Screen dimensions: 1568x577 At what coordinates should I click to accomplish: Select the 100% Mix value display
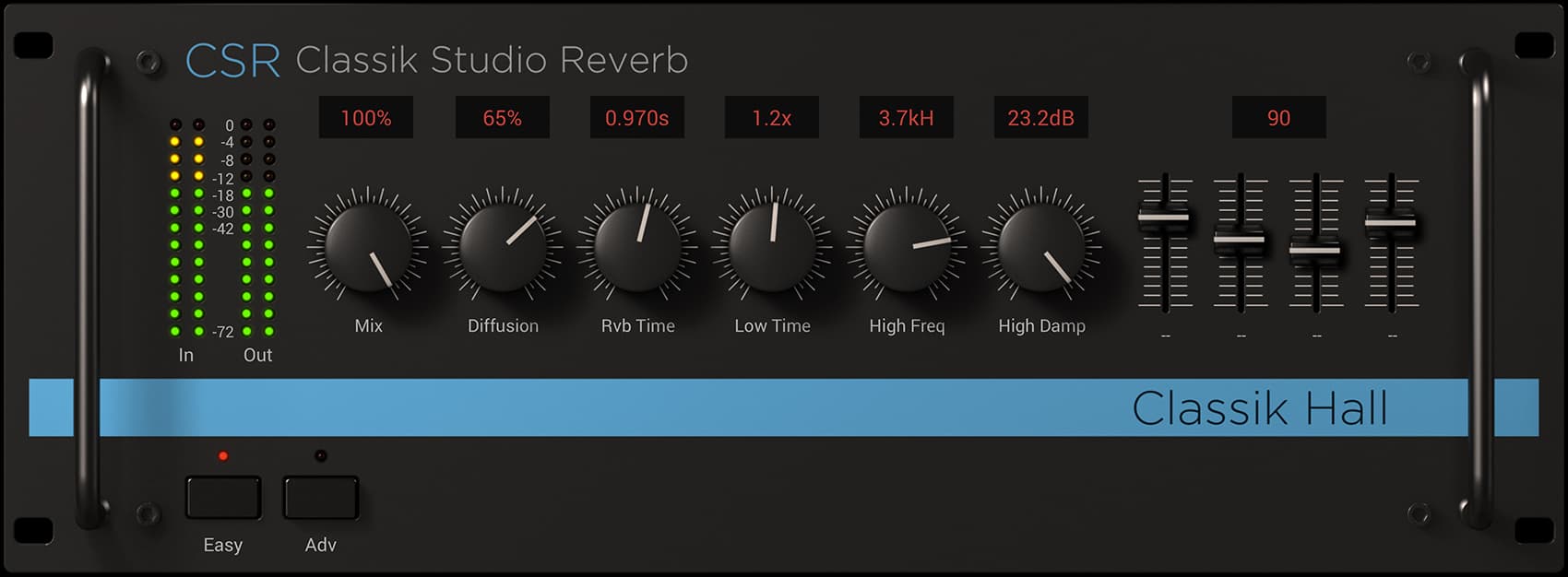[x=366, y=118]
